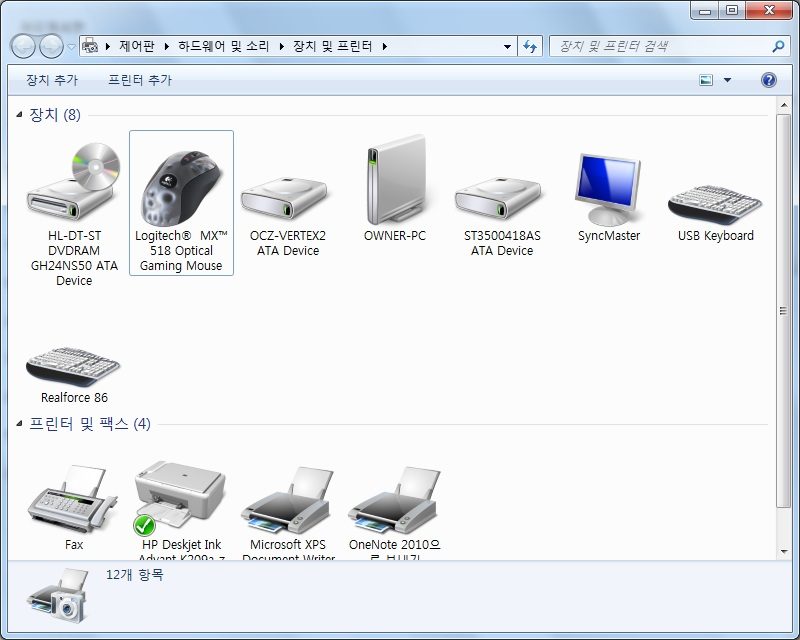Image resolution: width=800 pixels, height=640 pixels.
Task: Select the Realforce 86 keyboard icon
Action: pyautogui.click(x=73, y=366)
